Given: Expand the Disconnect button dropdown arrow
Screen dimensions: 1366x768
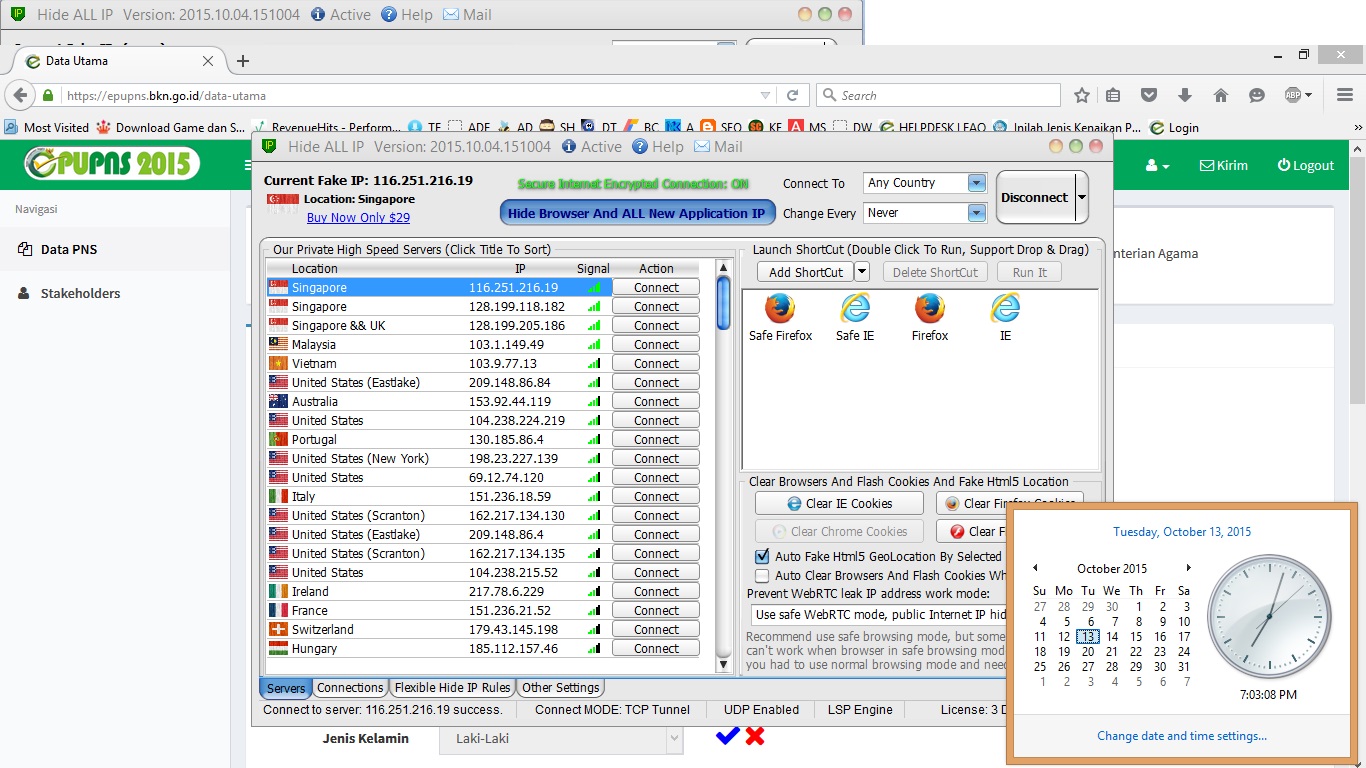Looking at the screenshot, I should click(1081, 198).
